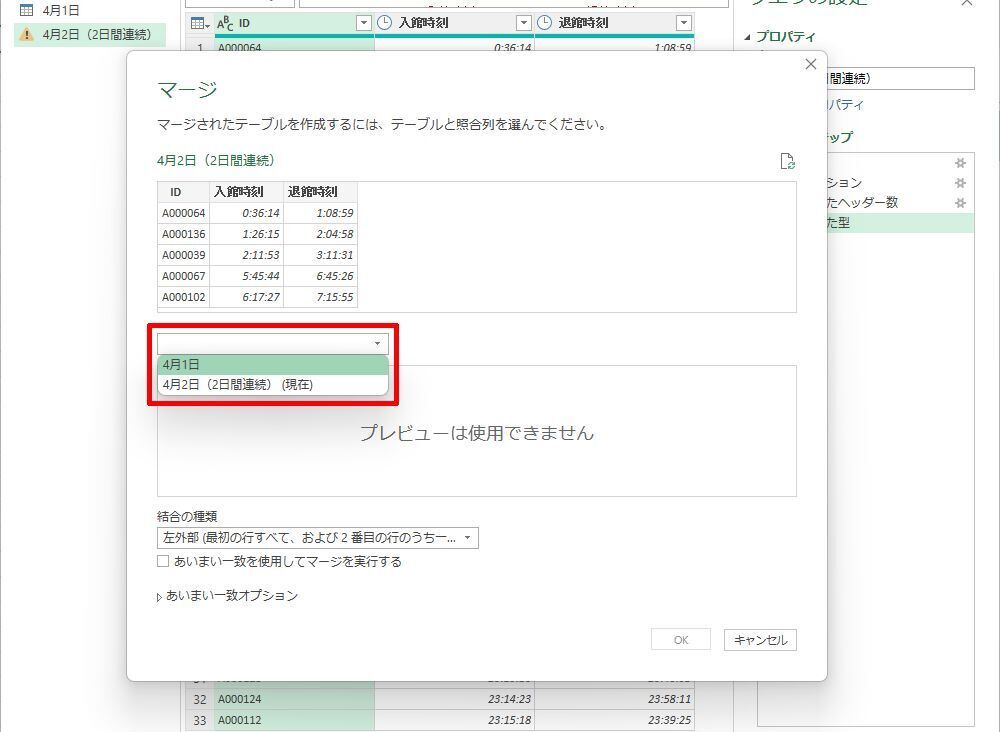Select the 退館時刻 column in the dialog preview
Screen dimensions: 1000x732
321,192
